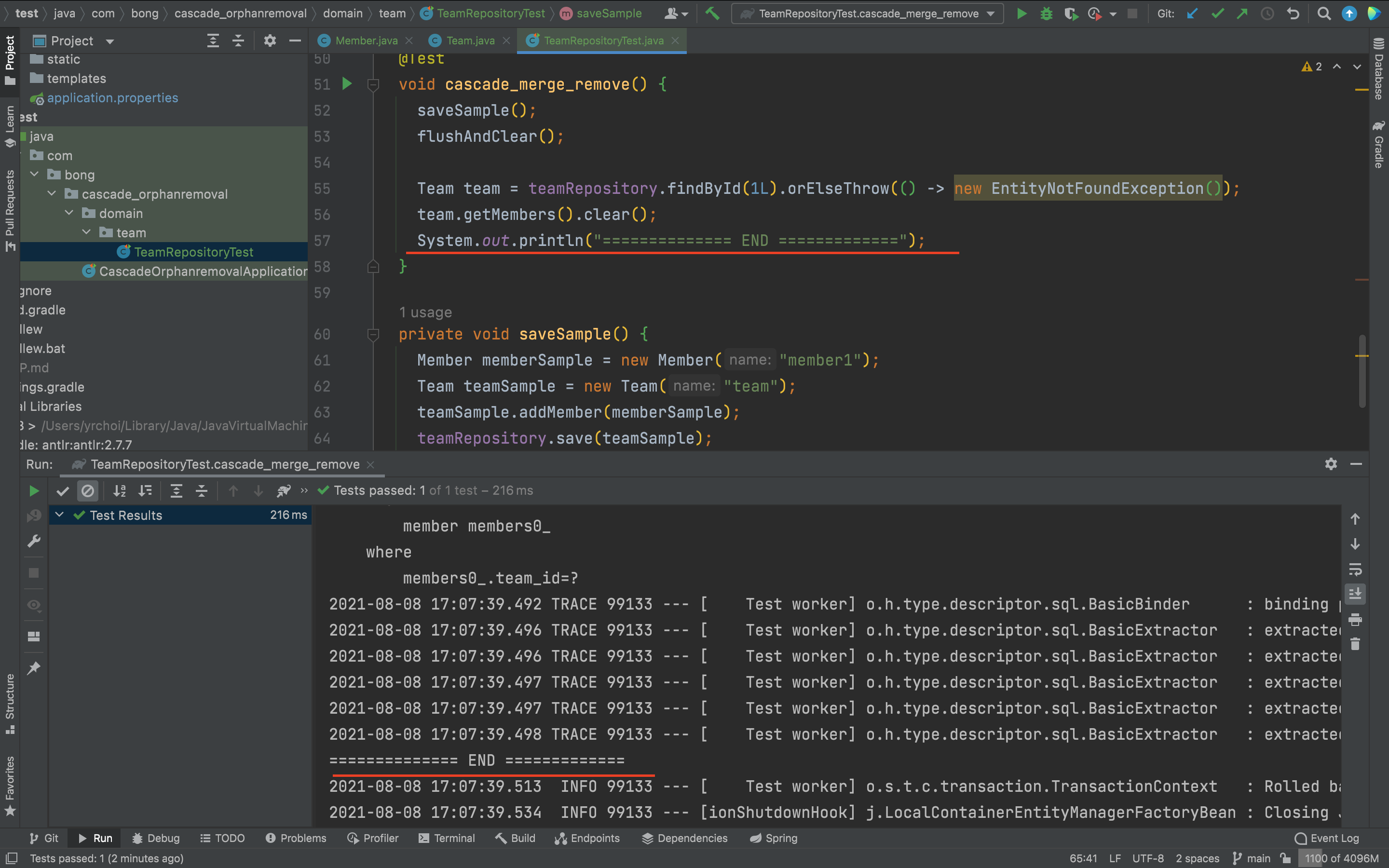
Task: Click the clear console trash icon
Action: tap(1355, 644)
